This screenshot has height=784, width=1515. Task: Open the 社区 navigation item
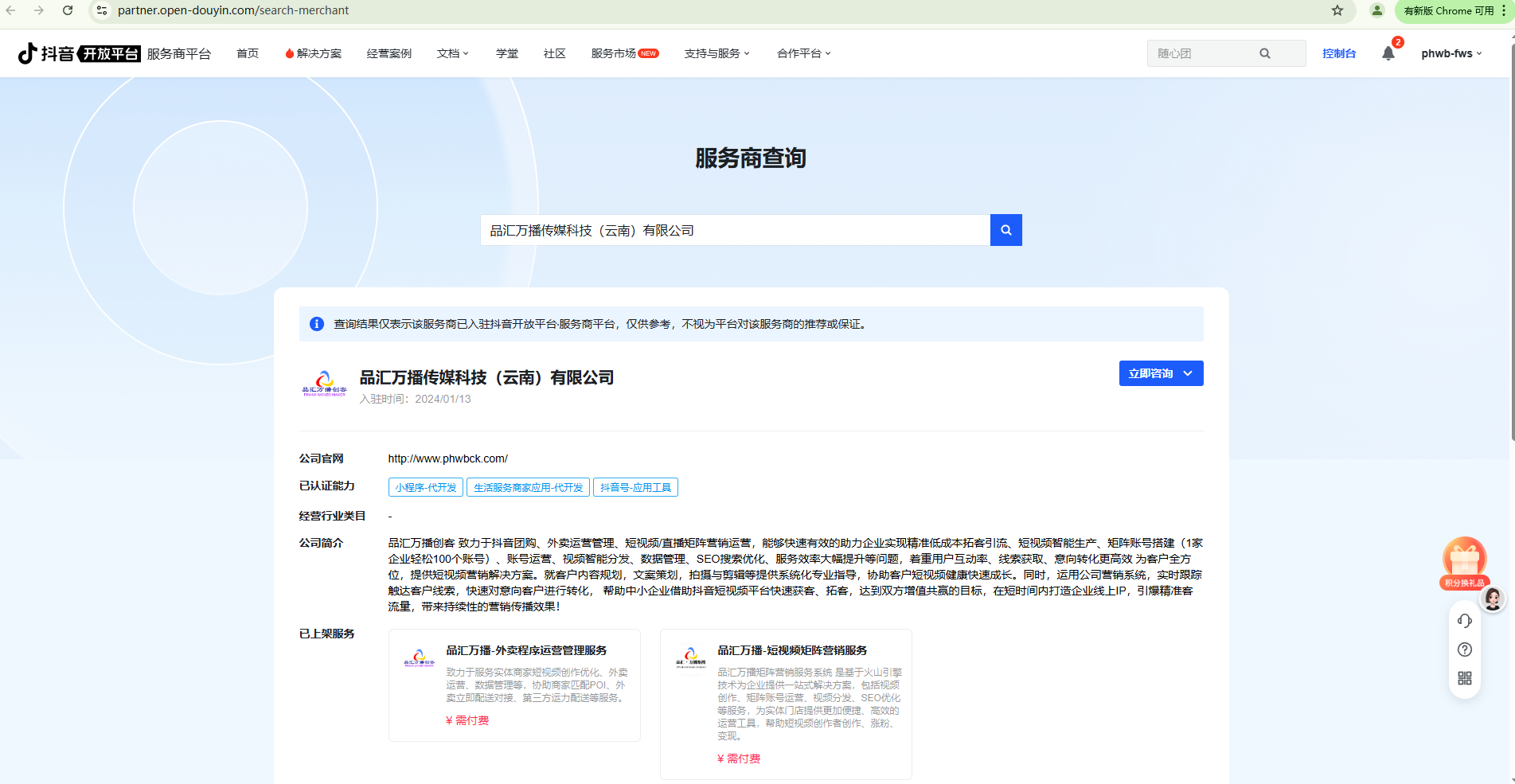pos(555,53)
